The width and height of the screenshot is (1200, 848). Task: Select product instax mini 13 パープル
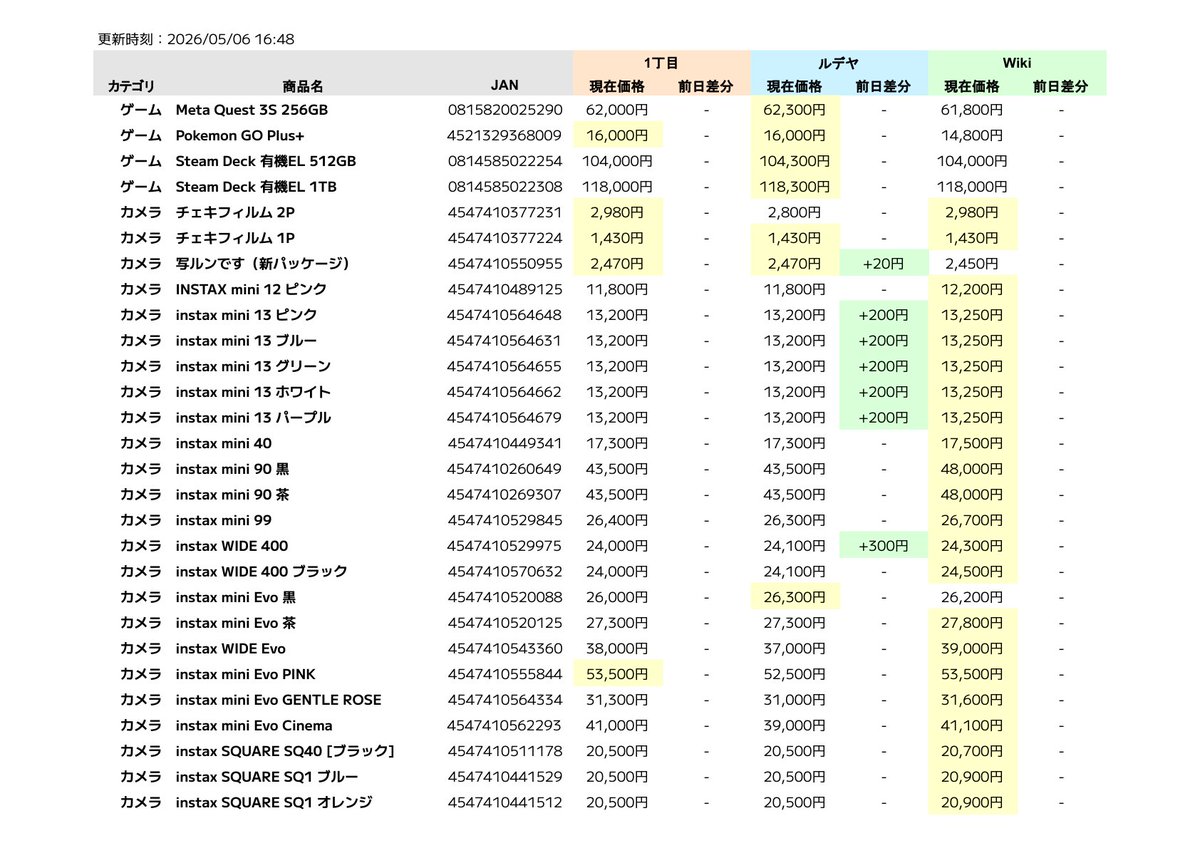[x=253, y=417]
